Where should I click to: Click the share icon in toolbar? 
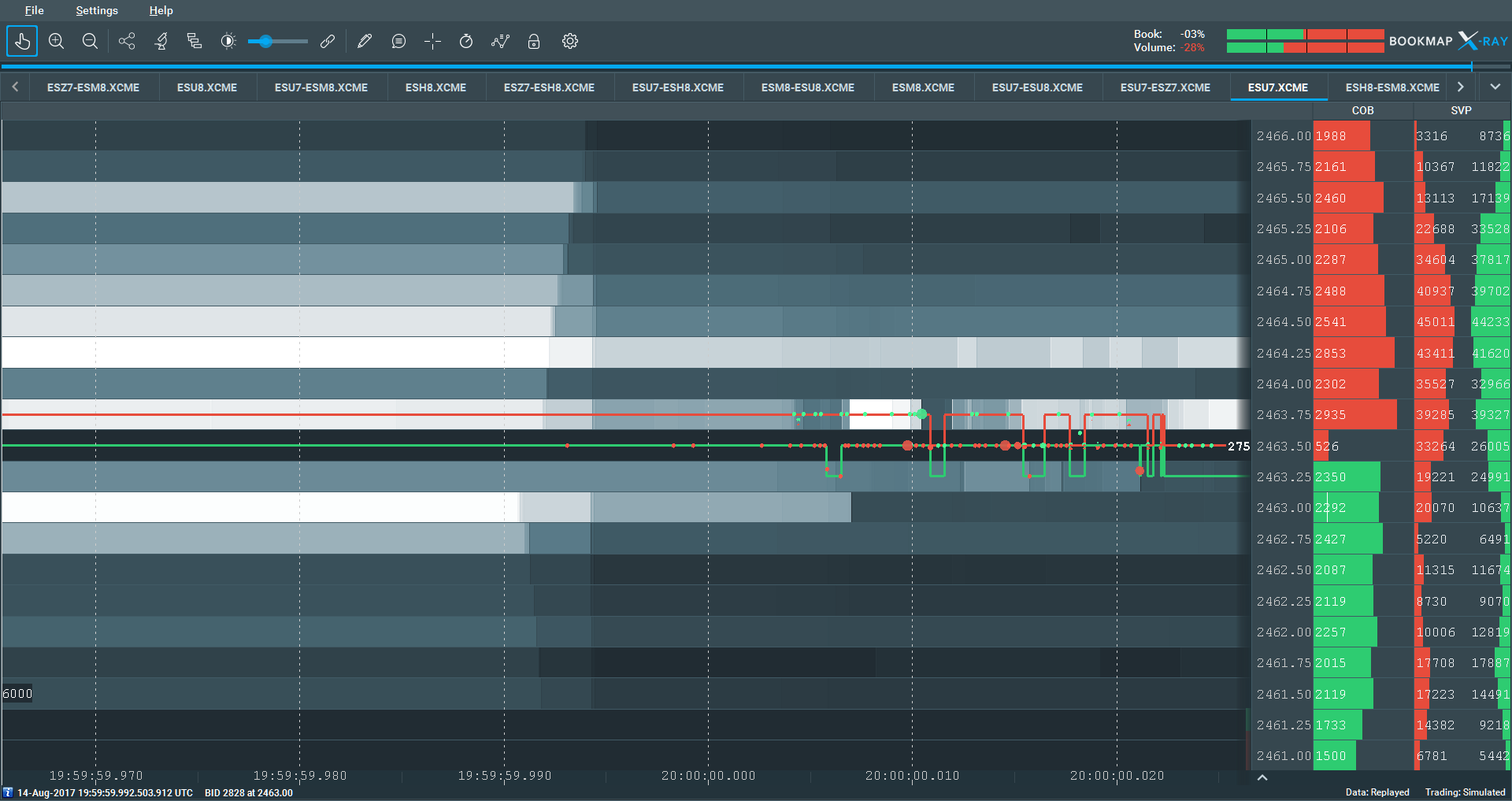click(x=127, y=41)
